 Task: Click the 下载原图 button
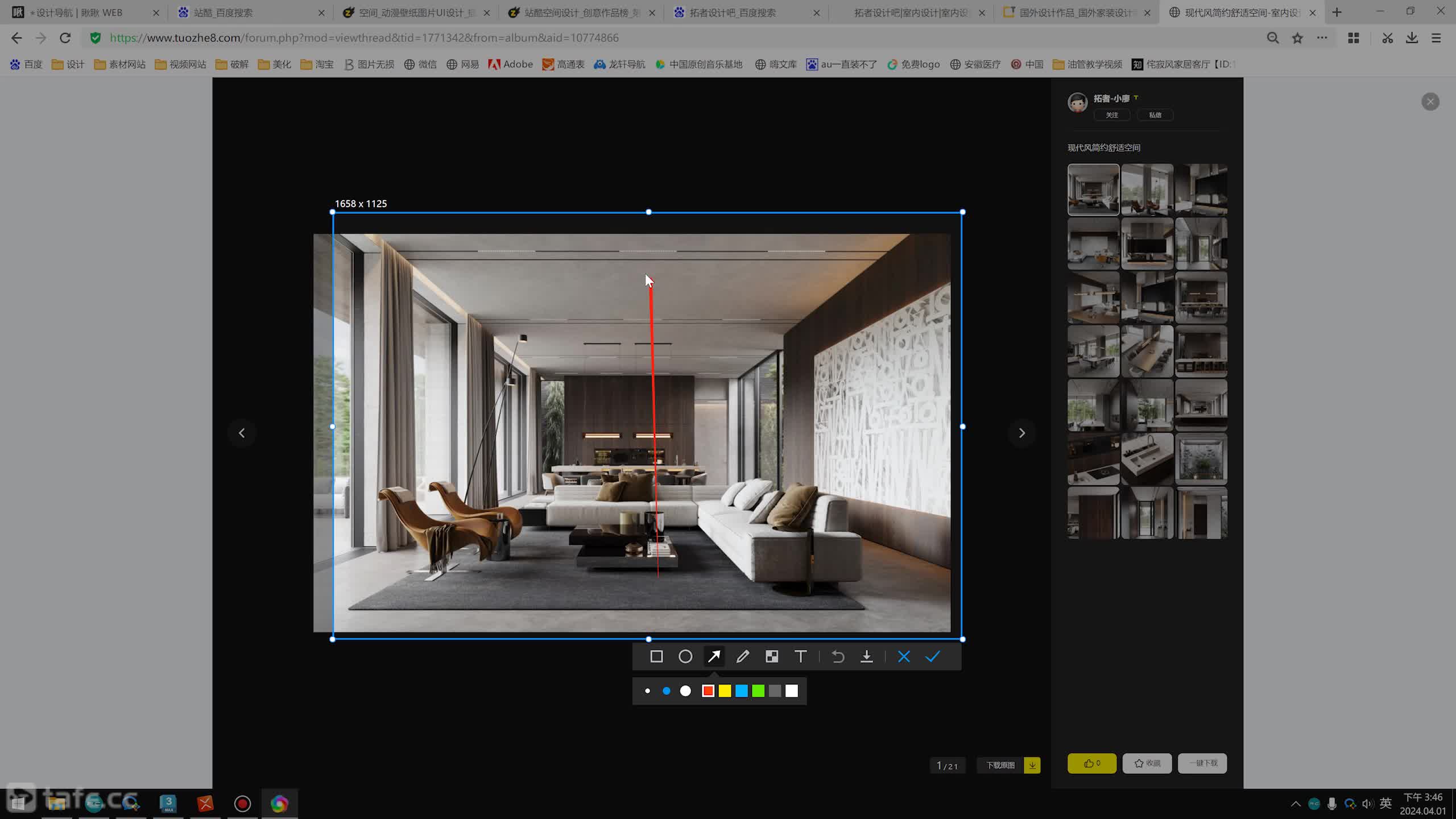(x=1000, y=766)
